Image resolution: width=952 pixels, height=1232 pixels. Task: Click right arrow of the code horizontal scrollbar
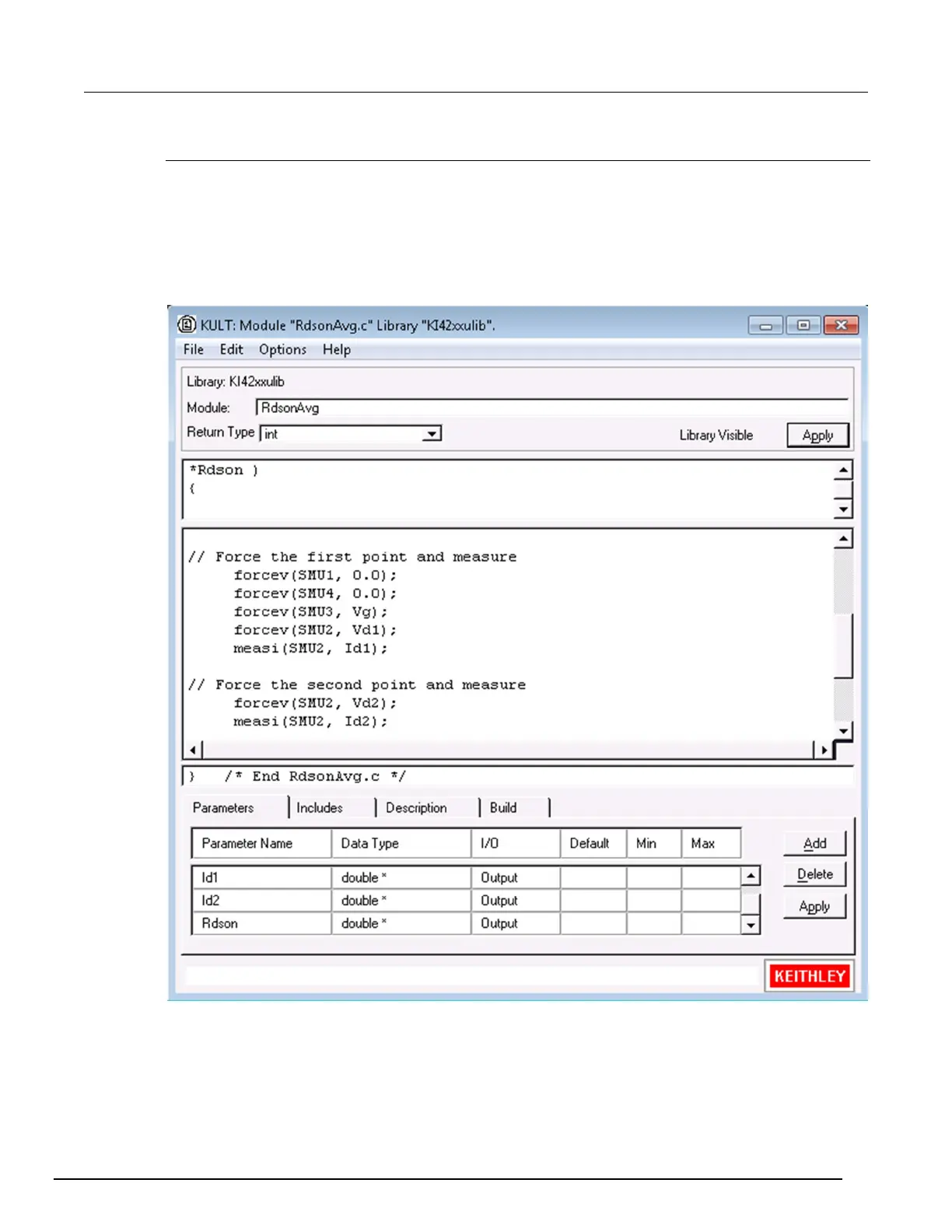point(824,751)
